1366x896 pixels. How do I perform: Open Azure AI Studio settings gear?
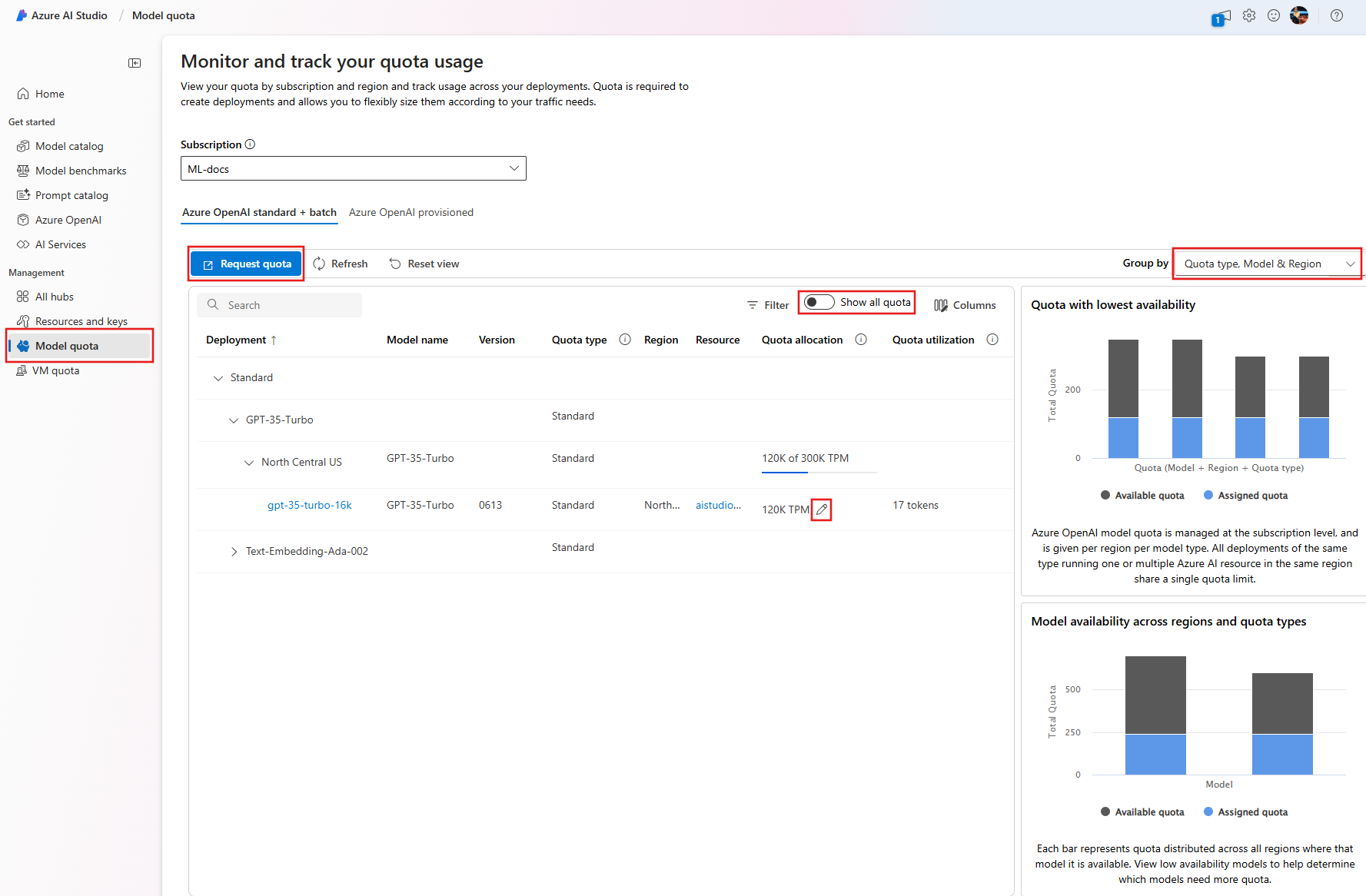tap(1249, 15)
